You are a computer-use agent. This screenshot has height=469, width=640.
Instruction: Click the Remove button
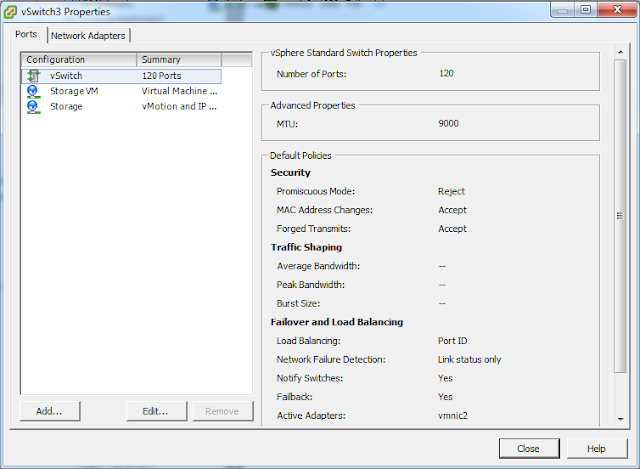click(x=222, y=411)
